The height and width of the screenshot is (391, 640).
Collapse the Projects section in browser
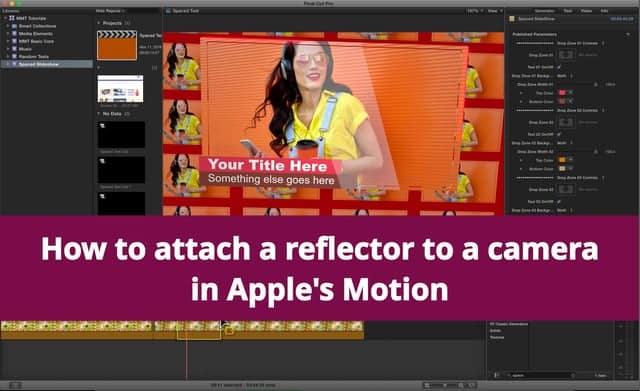click(99, 23)
